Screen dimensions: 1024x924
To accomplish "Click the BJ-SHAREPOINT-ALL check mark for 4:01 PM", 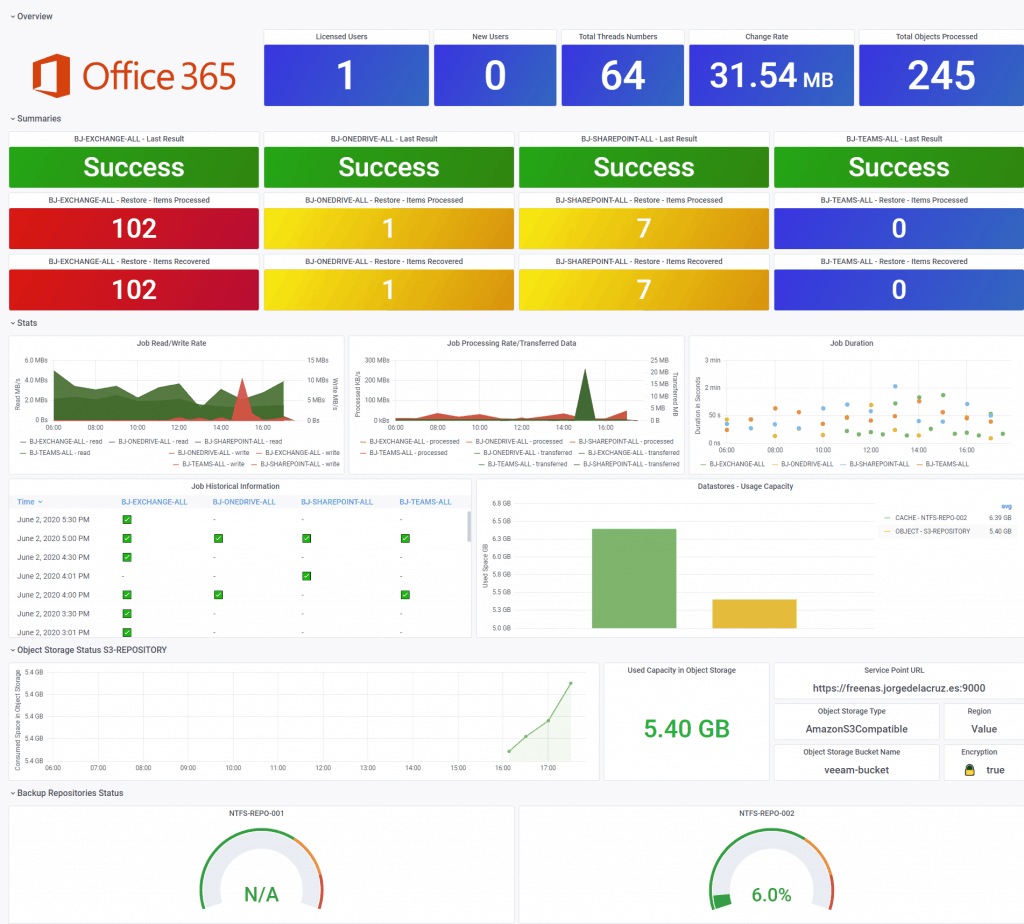I will [306, 576].
